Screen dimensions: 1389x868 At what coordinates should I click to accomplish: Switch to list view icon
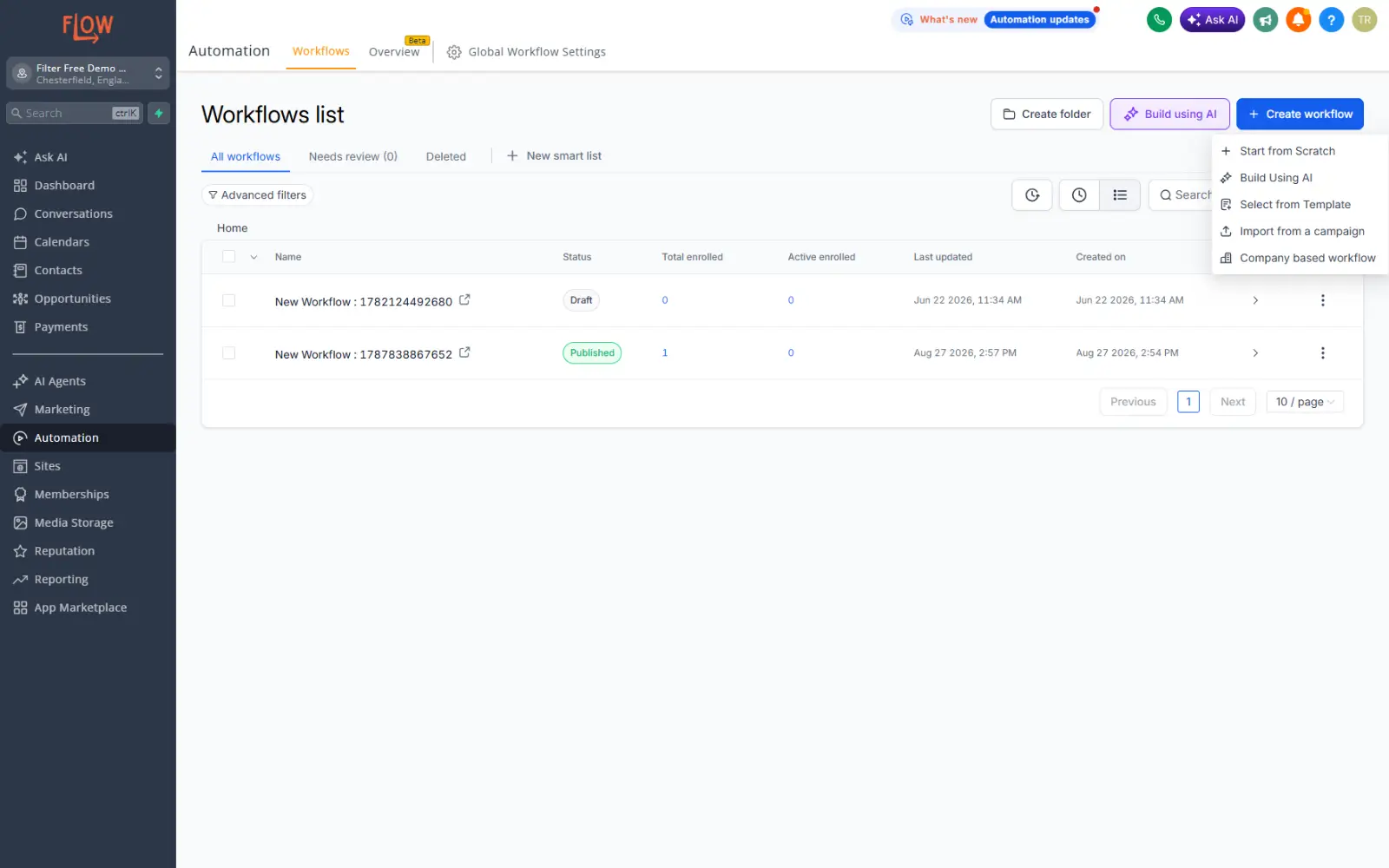tap(1120, 195)
